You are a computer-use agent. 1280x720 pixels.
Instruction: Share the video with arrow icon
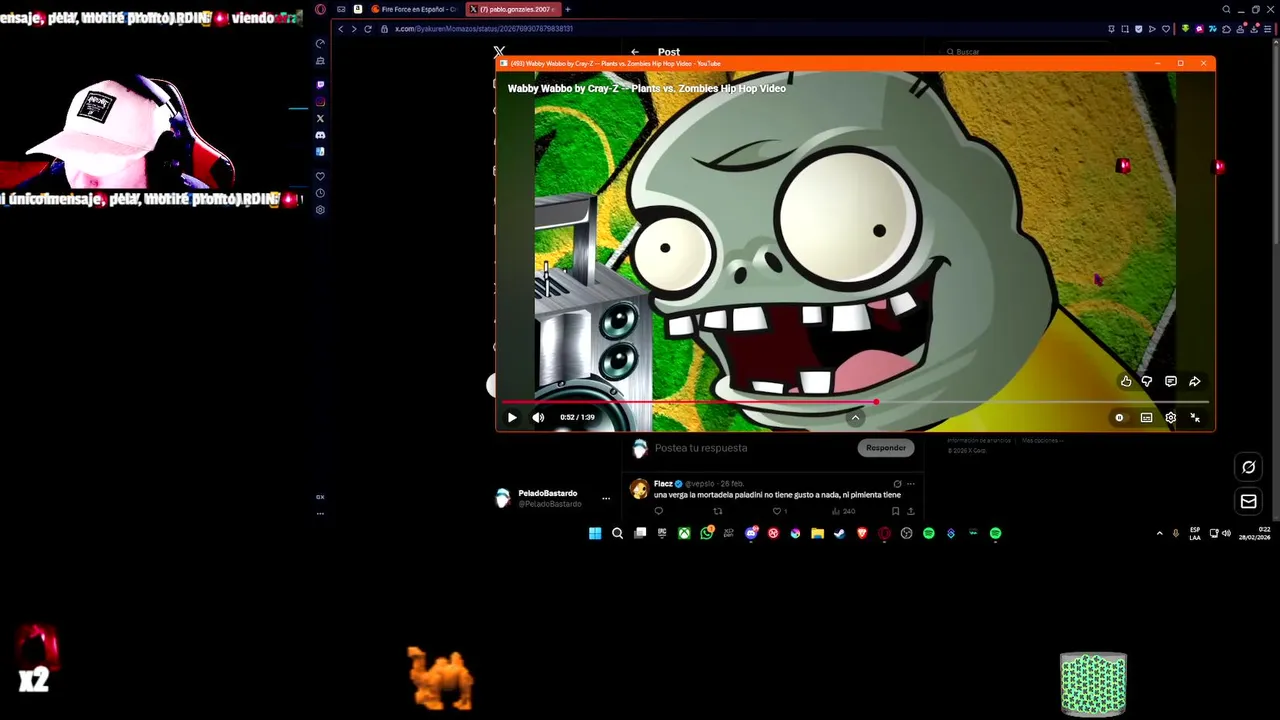coord(1195,381)
